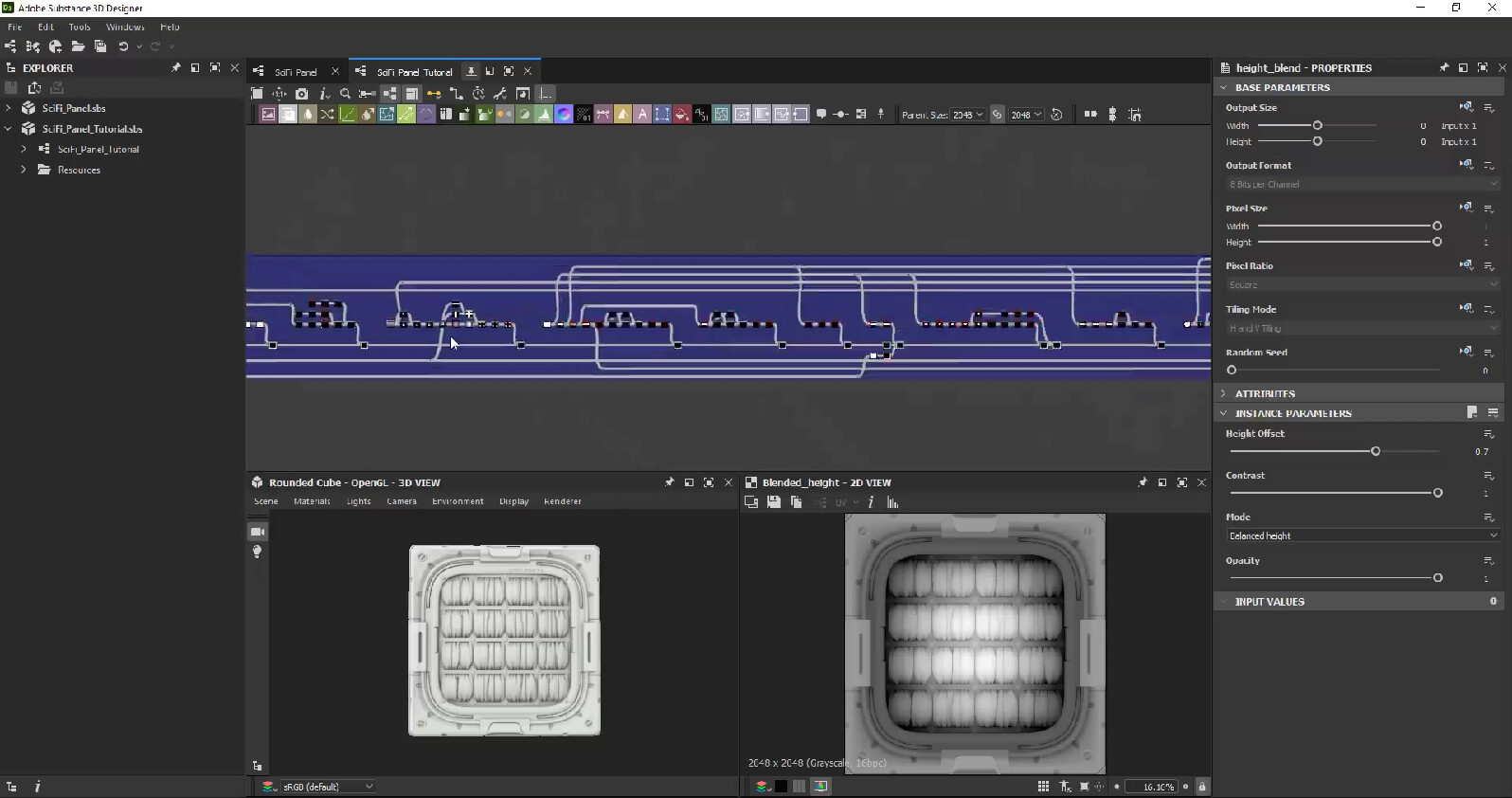Toggle the parent size link lock button

pyautogui.click(x=997, y=115)
